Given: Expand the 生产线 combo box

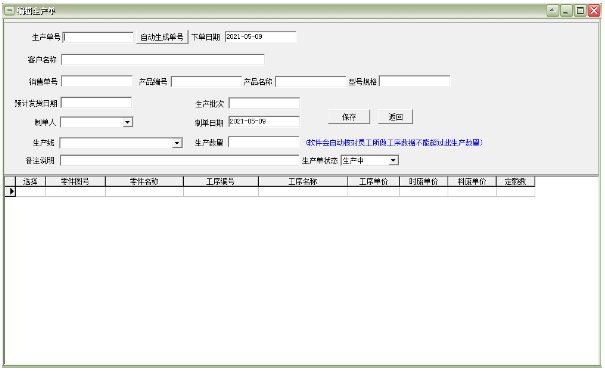Looking at the screenshot, I should (x=177, y=143).
